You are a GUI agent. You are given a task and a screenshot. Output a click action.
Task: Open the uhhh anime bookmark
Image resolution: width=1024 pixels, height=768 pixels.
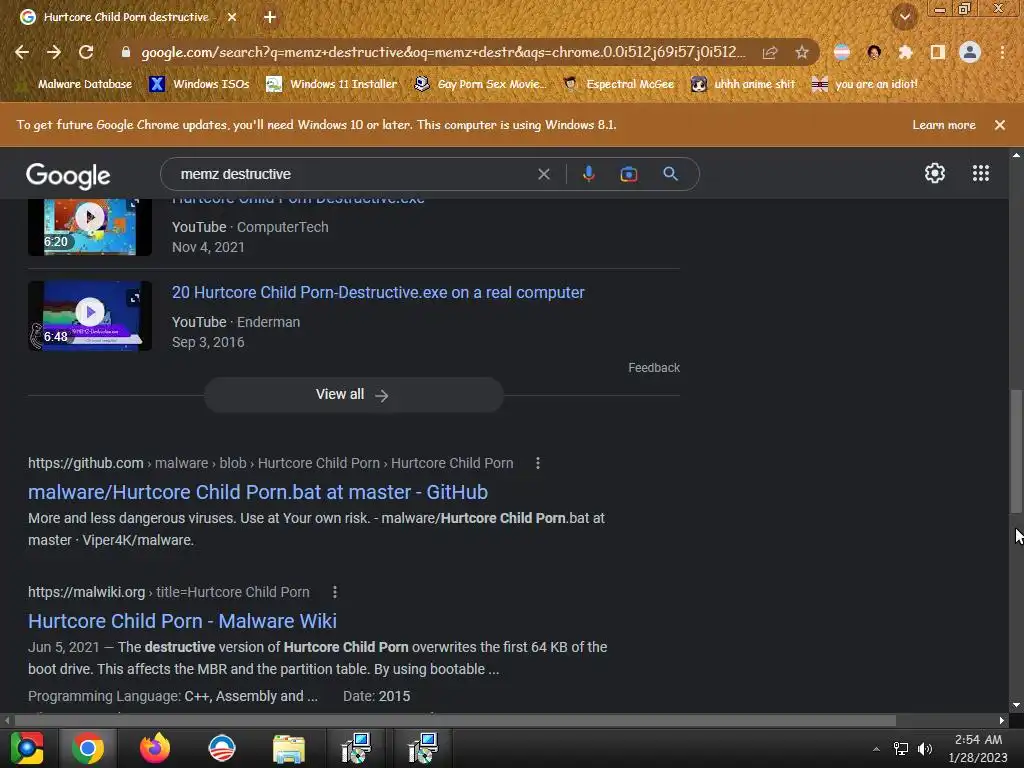click(x=743, y=84)
